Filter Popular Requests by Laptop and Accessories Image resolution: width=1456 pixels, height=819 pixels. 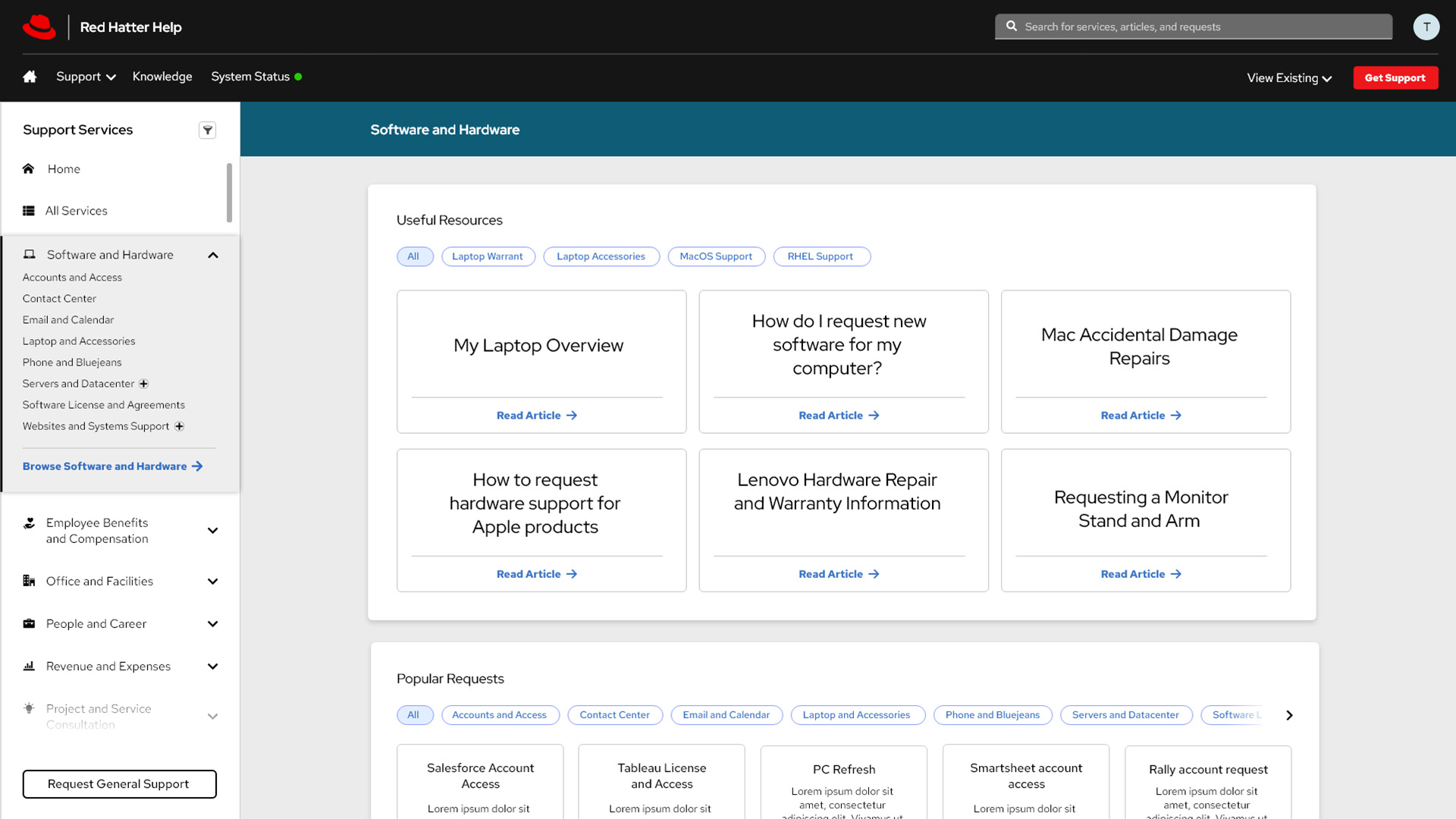click(x=858, y=715)
